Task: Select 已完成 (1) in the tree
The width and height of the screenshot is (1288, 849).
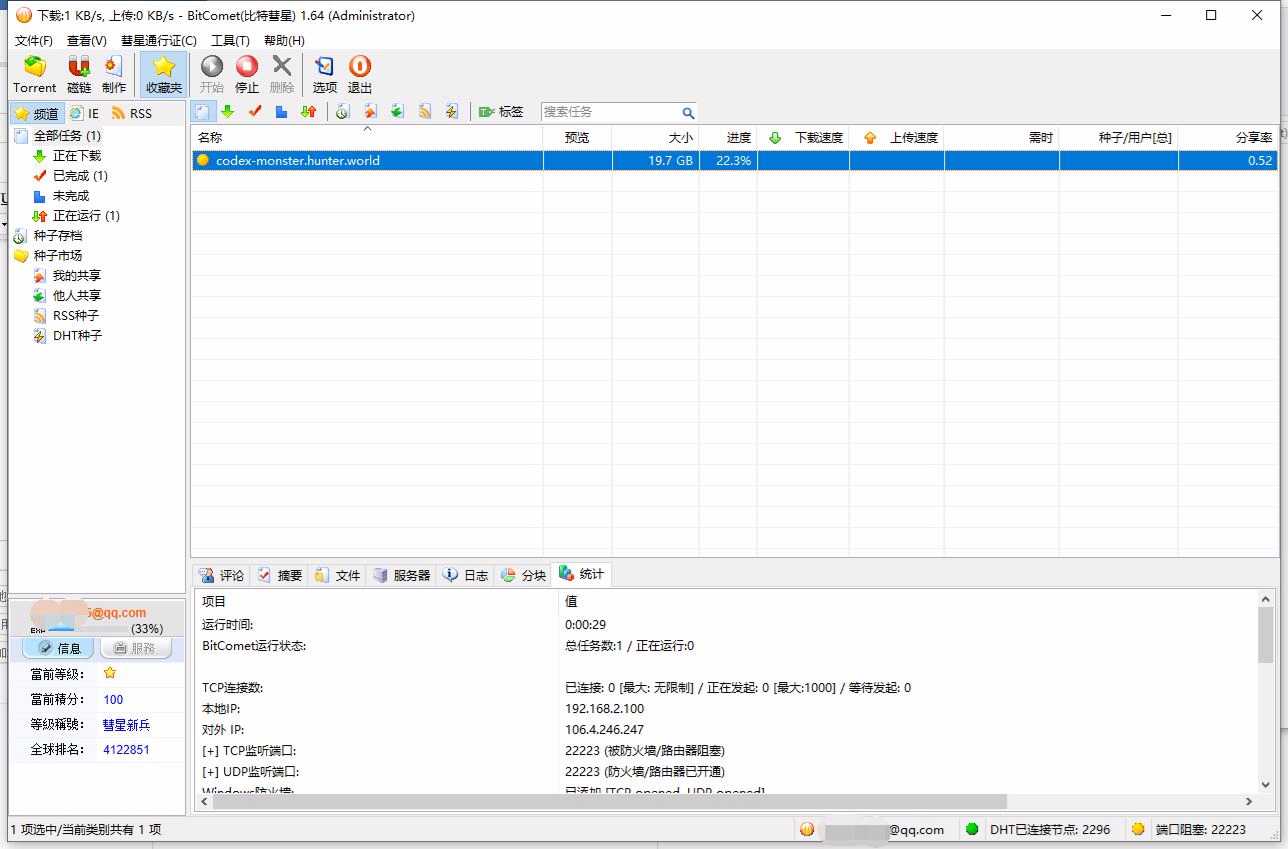Action: [80, 175]
